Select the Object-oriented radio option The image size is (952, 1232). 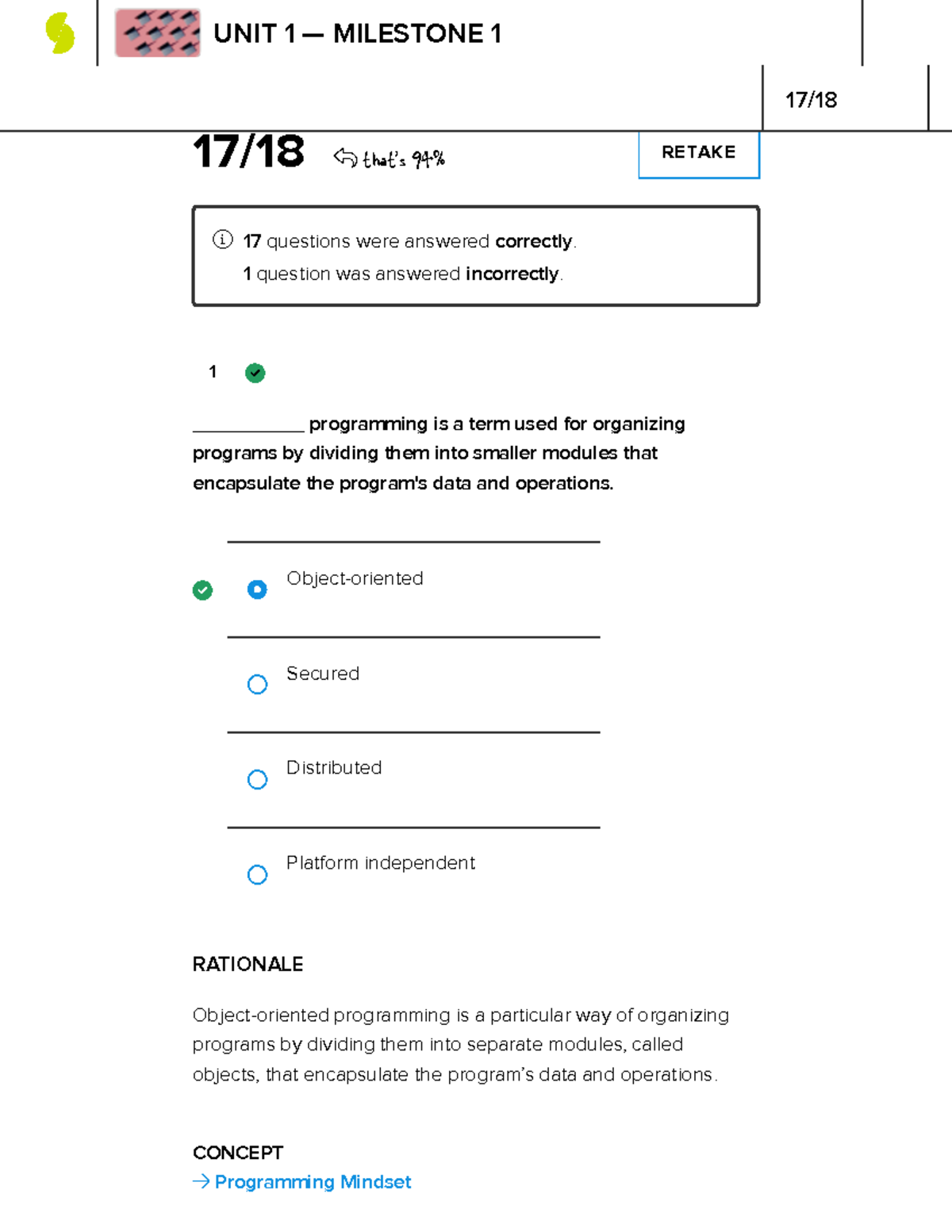[x=257, y=589]
